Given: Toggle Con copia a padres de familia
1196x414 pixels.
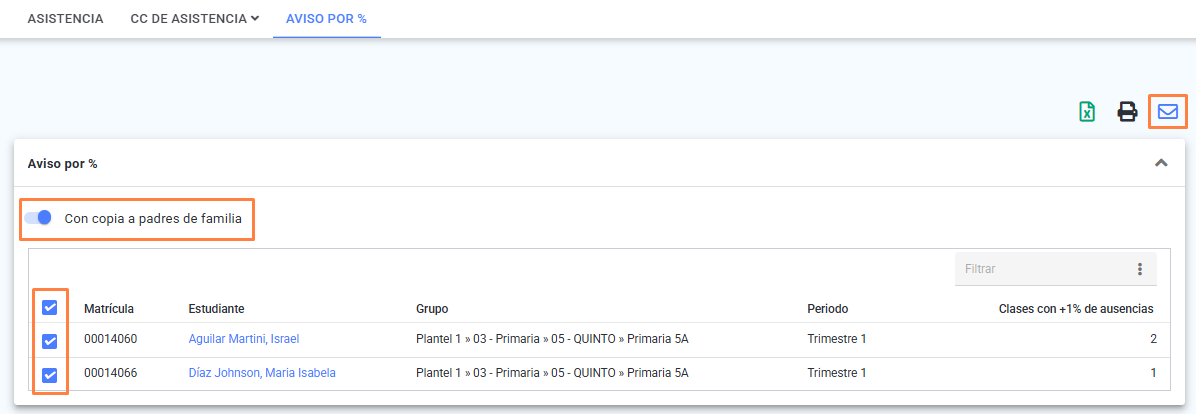Looking at the screenshot, I should click(x=38, y=218).
